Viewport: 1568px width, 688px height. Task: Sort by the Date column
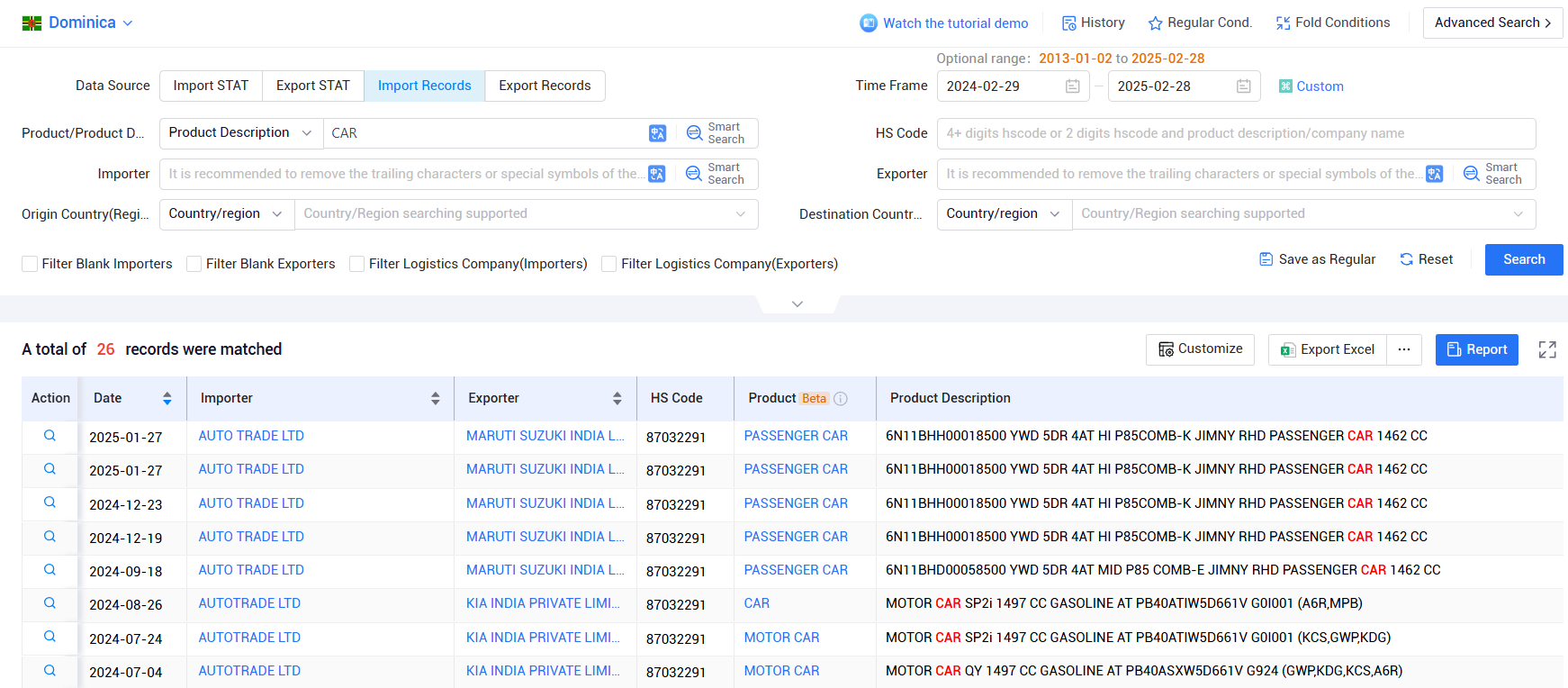coord(167,398)
